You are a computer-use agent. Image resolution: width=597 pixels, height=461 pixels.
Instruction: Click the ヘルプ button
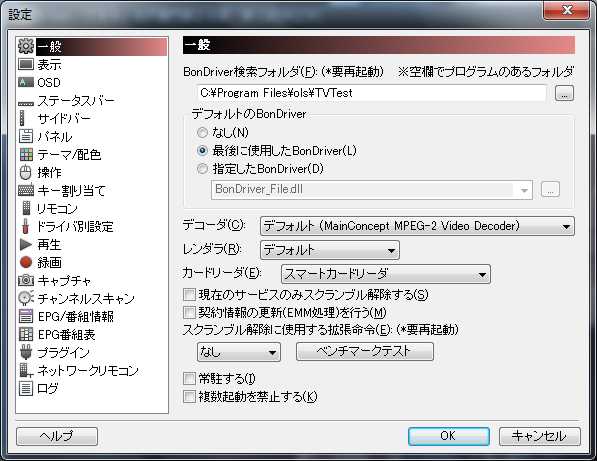tap(57, 436)
